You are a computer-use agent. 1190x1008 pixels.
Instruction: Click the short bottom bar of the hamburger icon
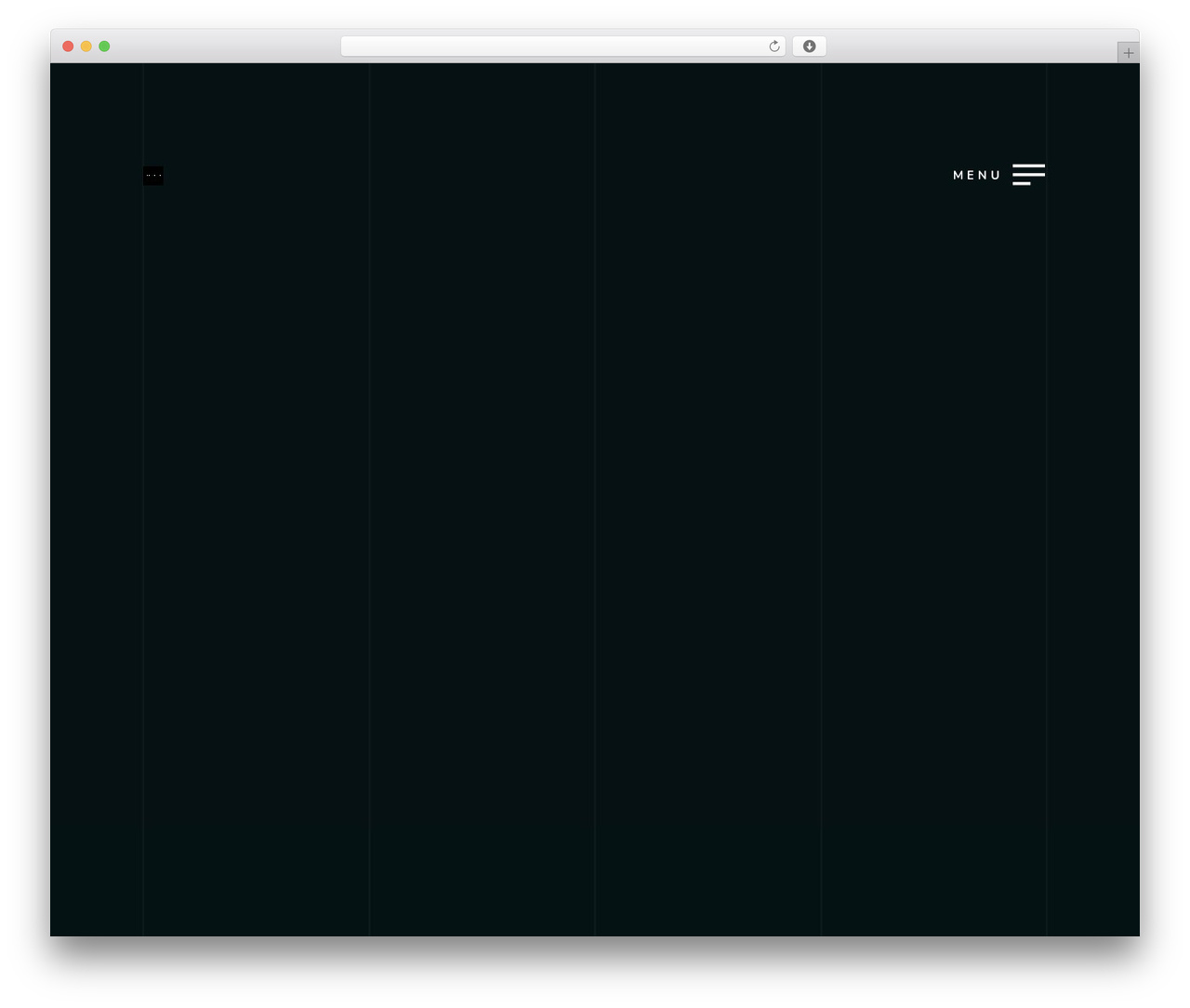coord(1022,183)
